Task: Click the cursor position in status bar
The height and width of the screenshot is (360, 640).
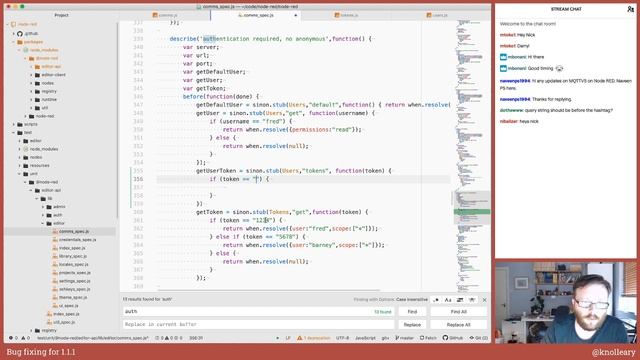Action: [x=196, y=338]
